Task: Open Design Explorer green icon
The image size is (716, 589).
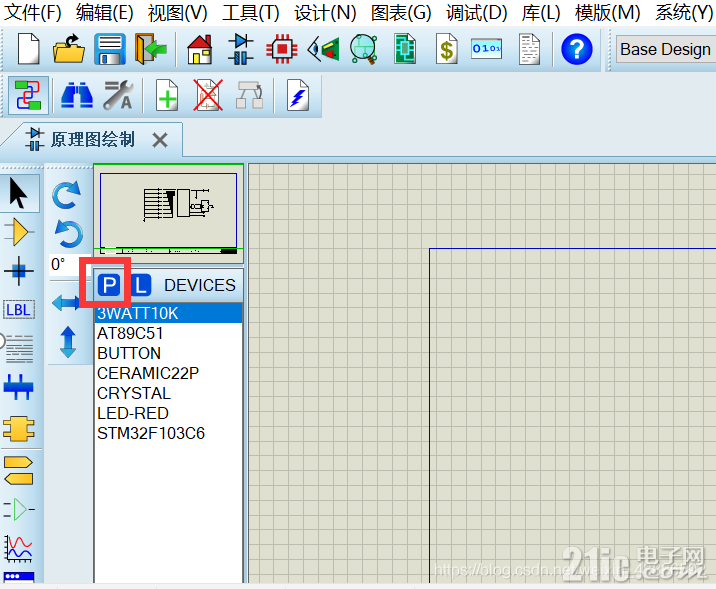Action: pos(405,49)
